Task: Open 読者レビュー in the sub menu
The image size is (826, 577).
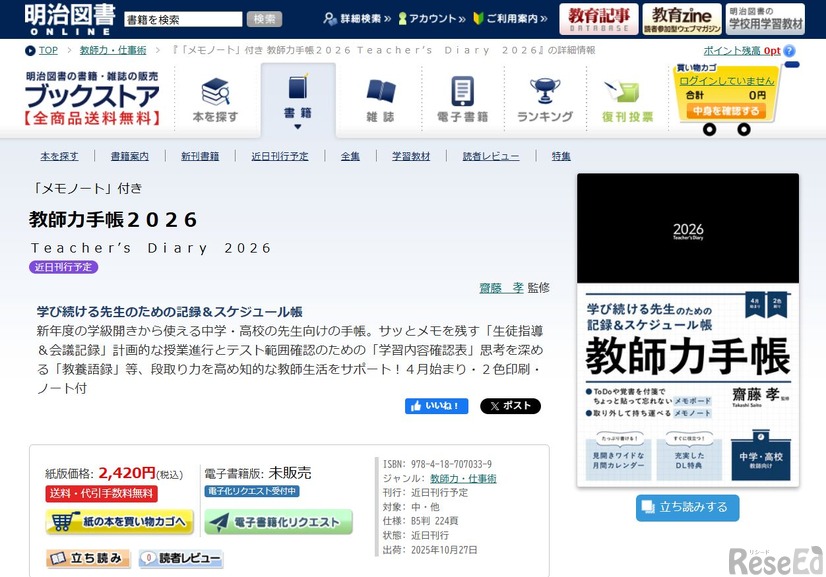Action: [491, 157]
